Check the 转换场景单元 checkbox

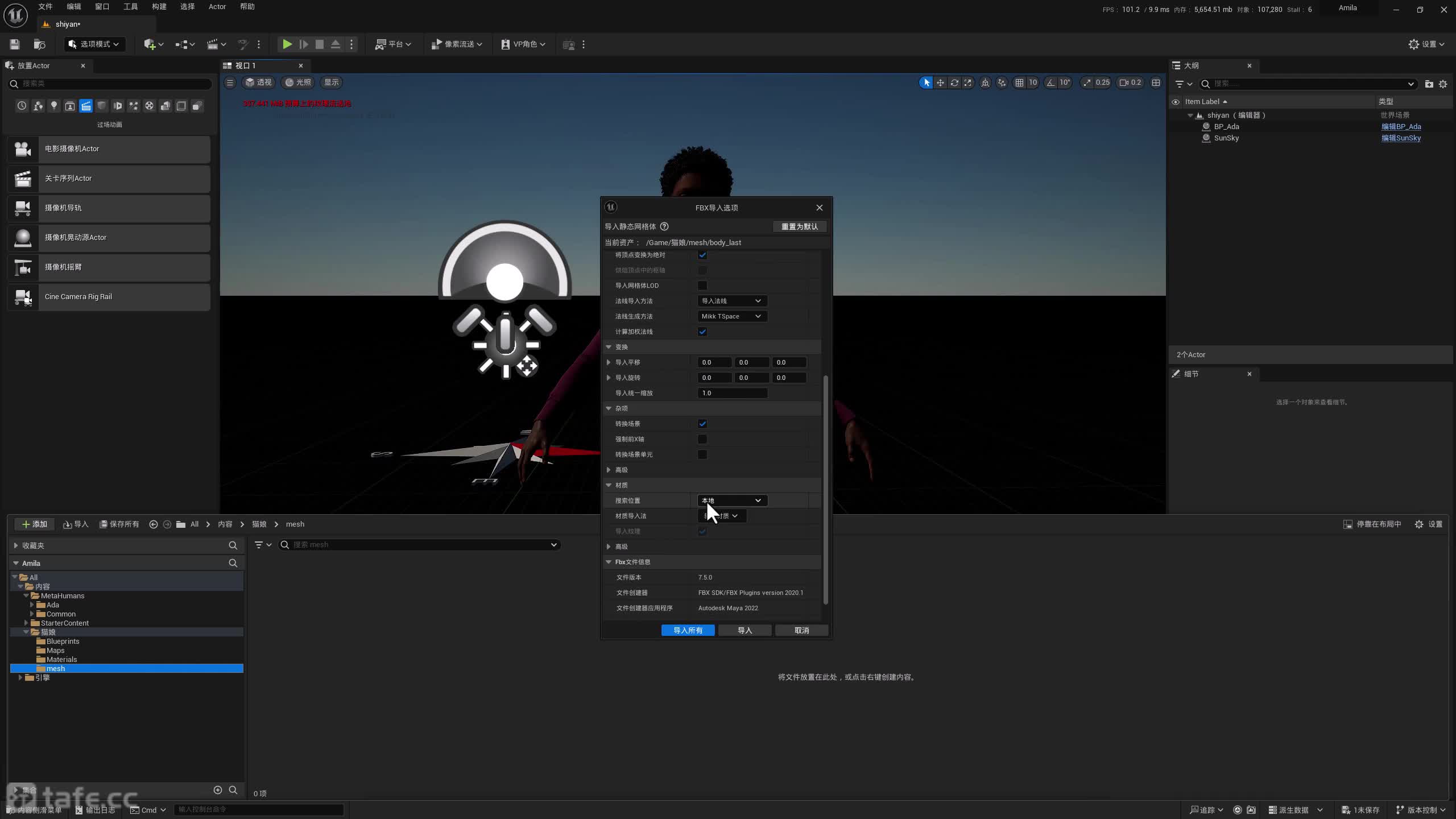(702, 454)
